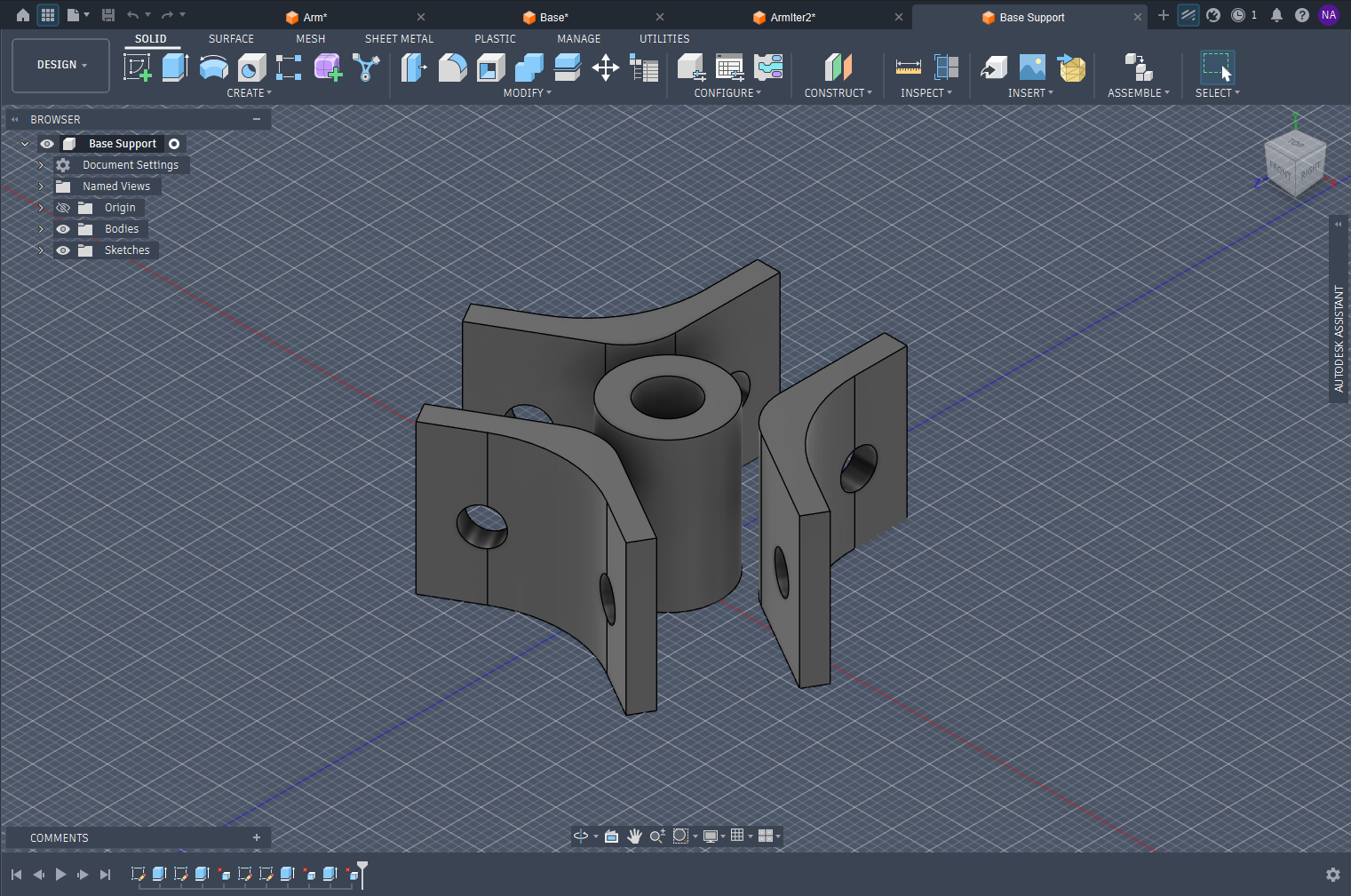Click the Home icon
The width and height of the screenshot is (1351, 896).
pos(22,15)
